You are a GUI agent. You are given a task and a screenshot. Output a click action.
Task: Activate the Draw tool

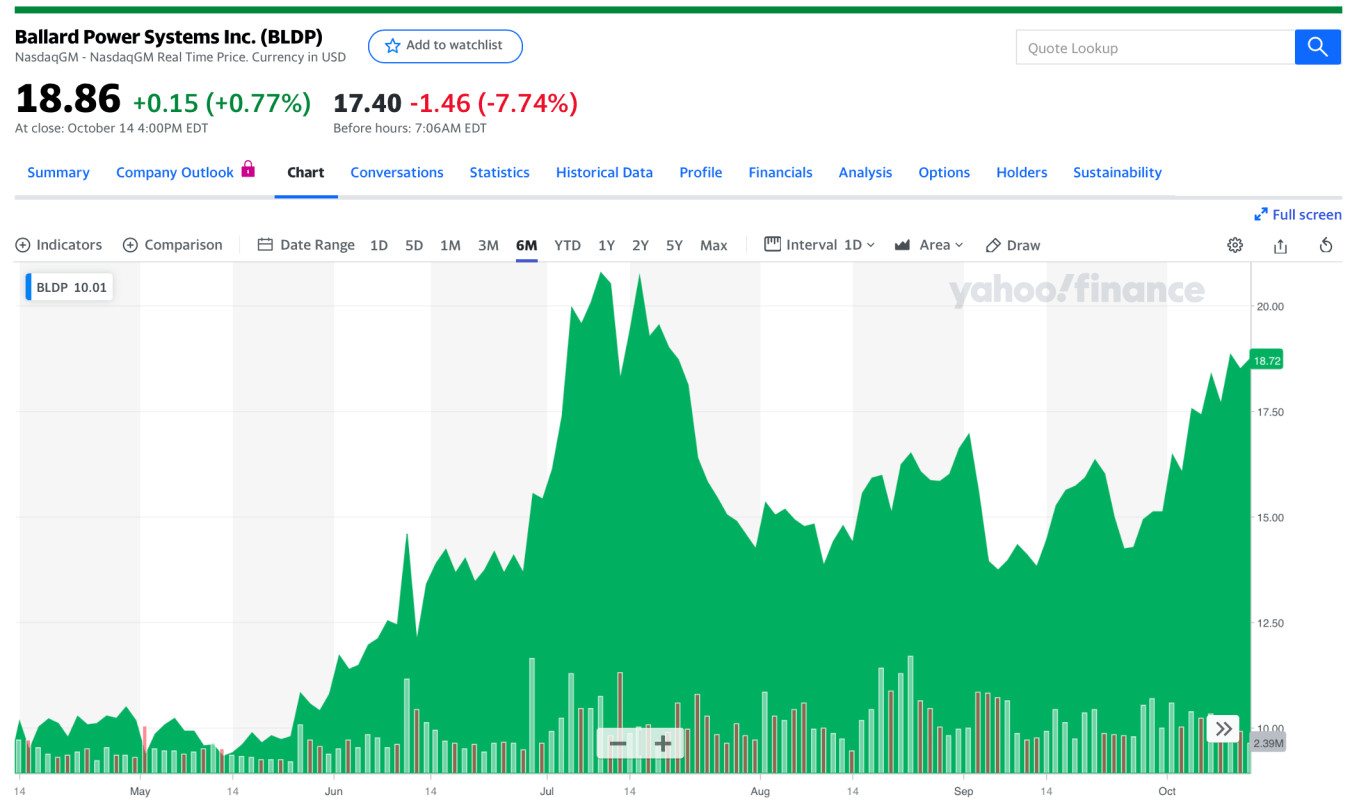(1013, 245)
